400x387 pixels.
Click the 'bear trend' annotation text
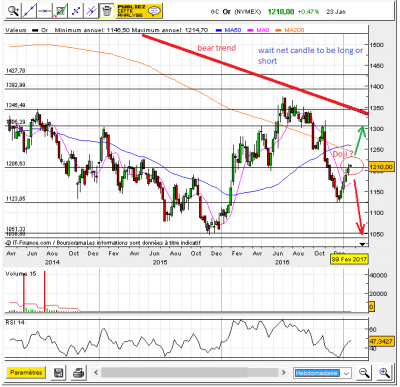(217, 48)
